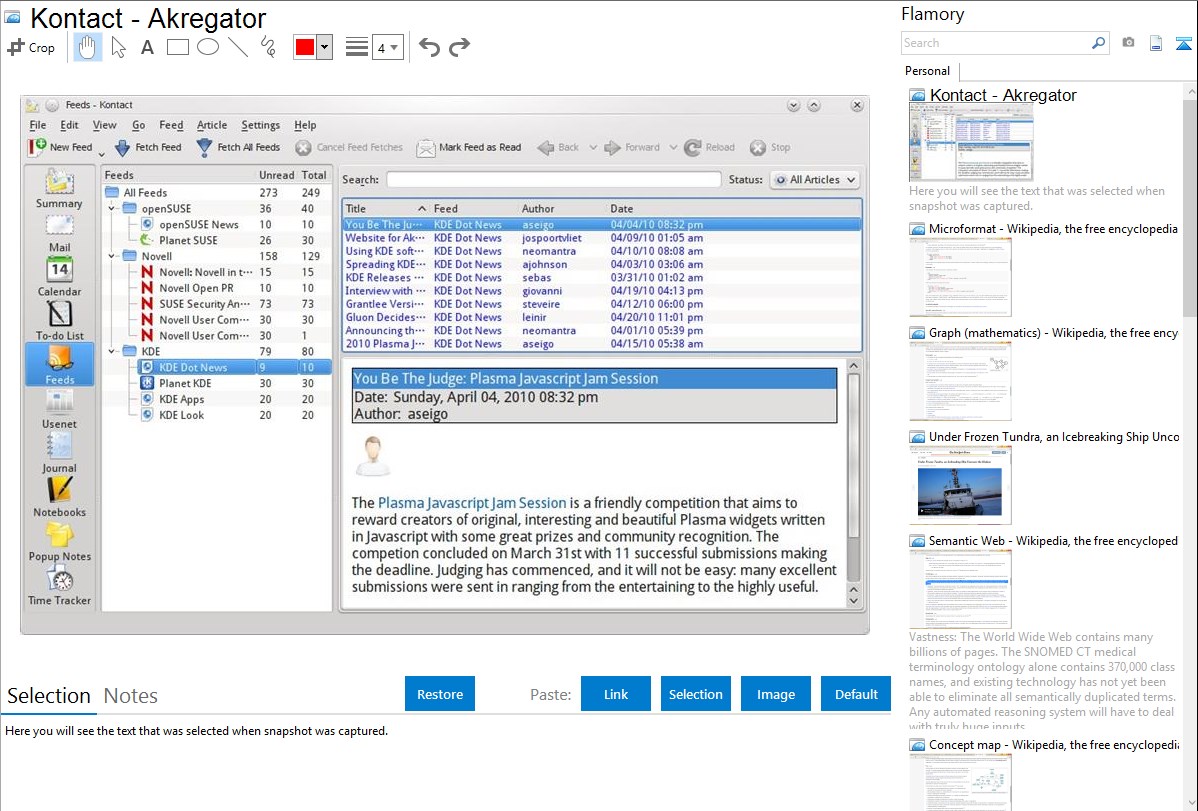
Task: Click the Stop toolbar icon
Action: (758, 148)
